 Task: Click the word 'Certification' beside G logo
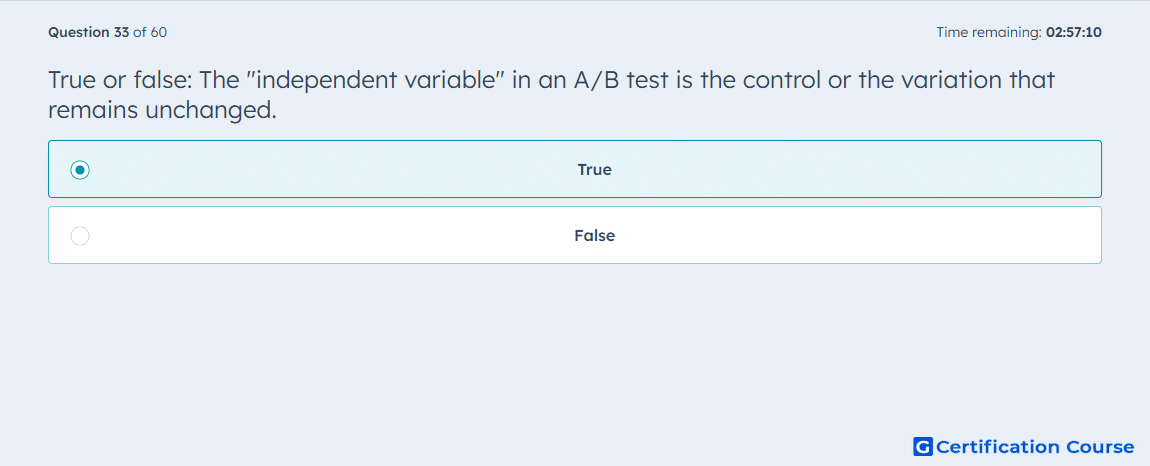click(998, 446)
